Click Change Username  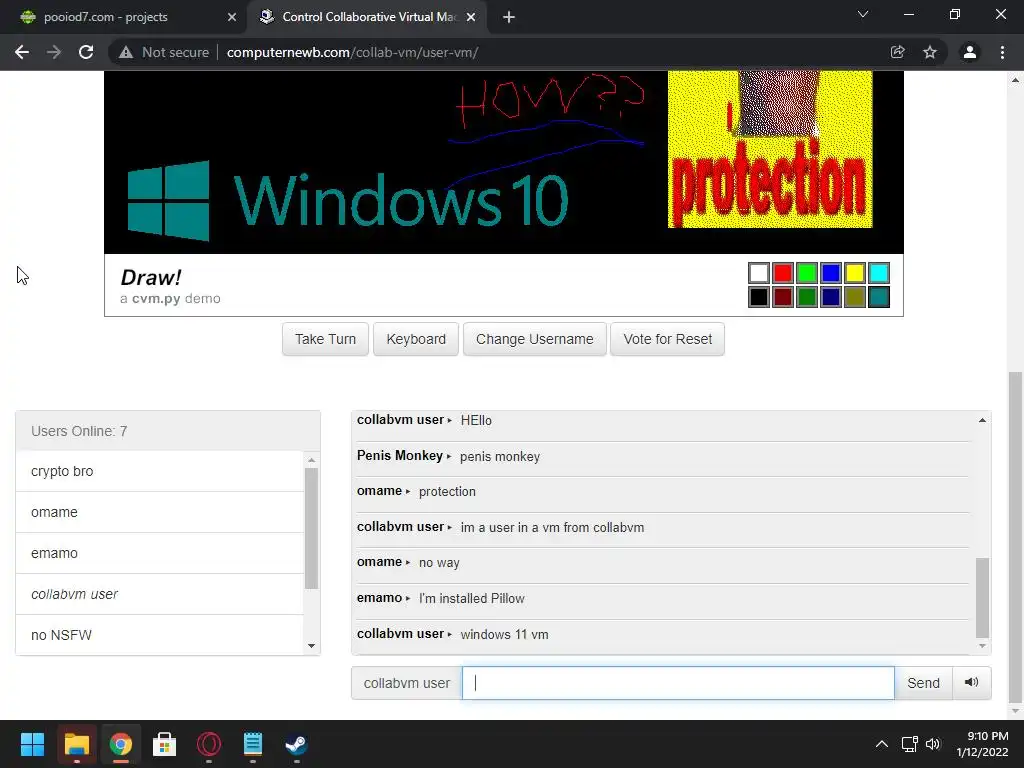coord(535,339)
